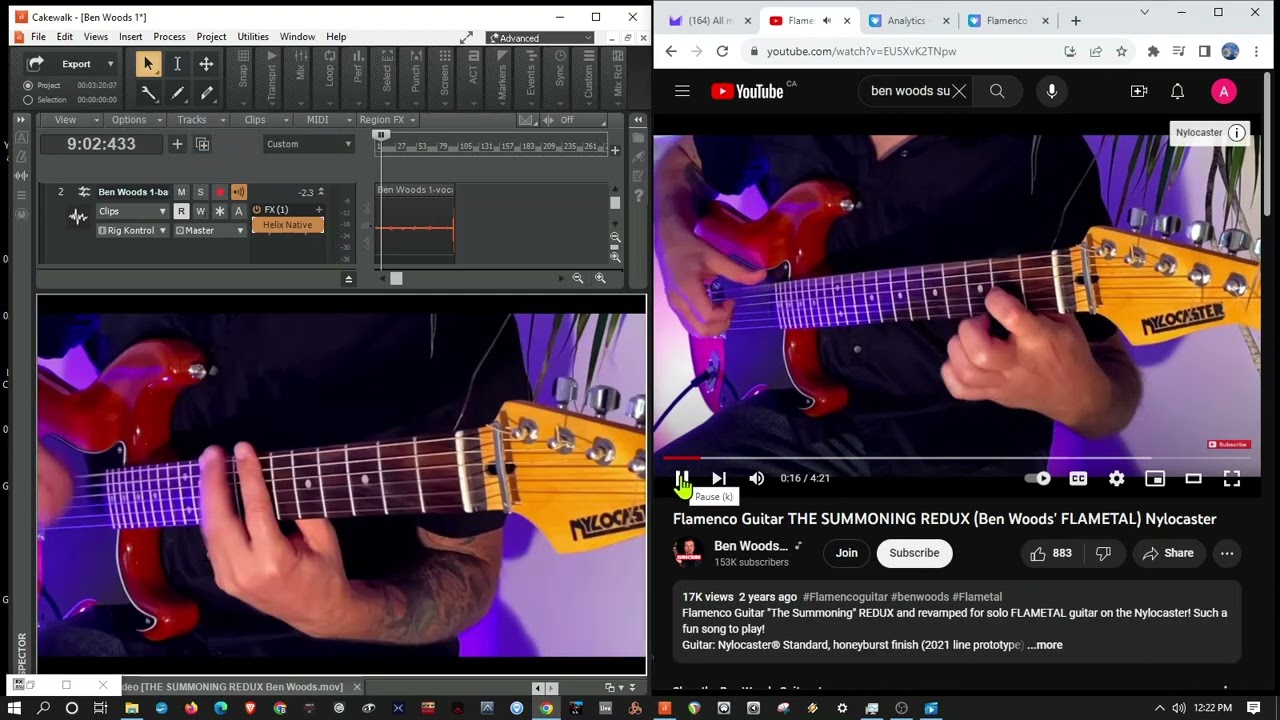Image resolution: width=1280 pixels, height=720 pixels.
Task: Toggle Write automation W on the track
Action: [x=200, y=211]
